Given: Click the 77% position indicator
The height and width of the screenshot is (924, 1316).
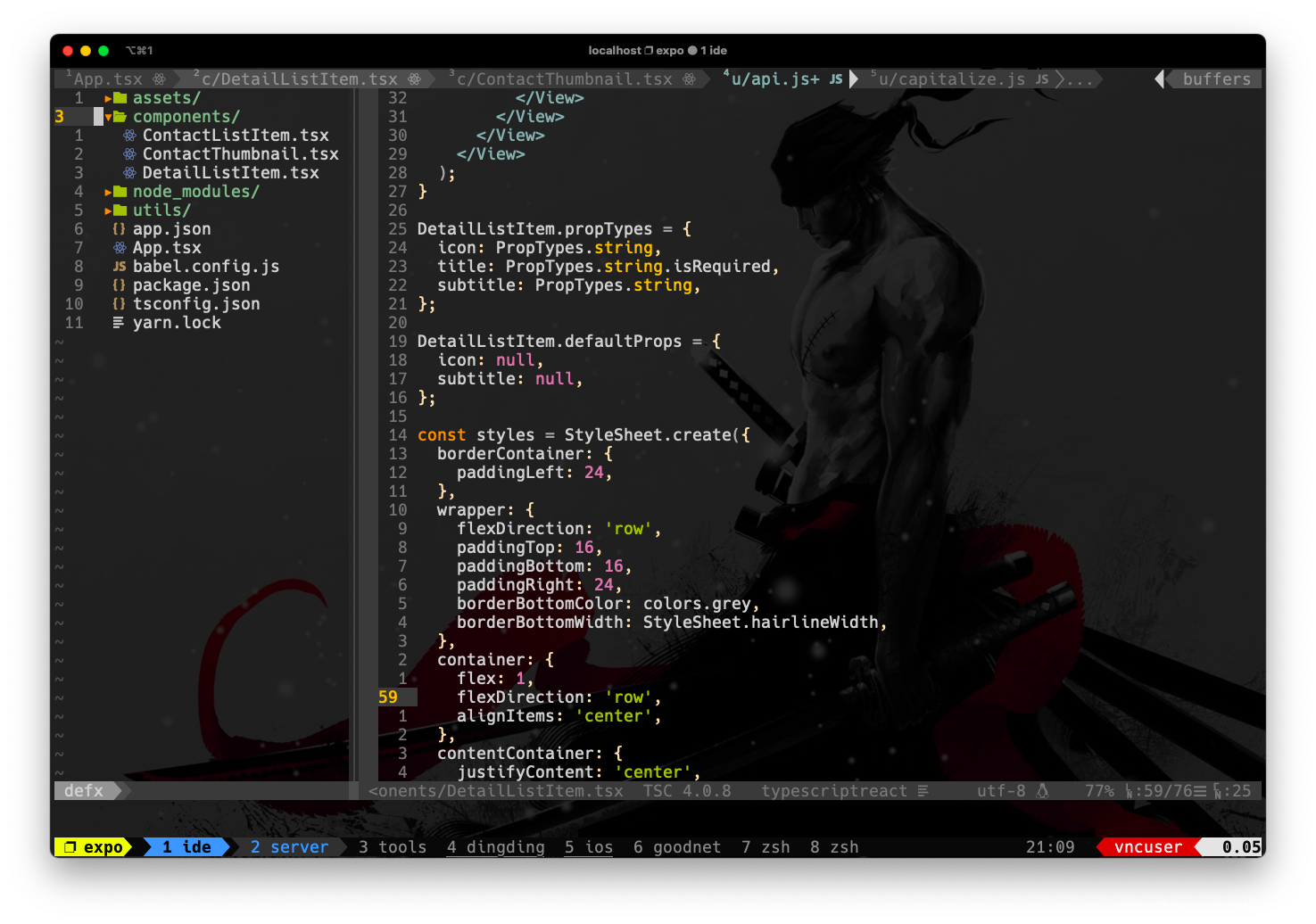Looking at the screenshot, I should click(x=1099, y=791).
